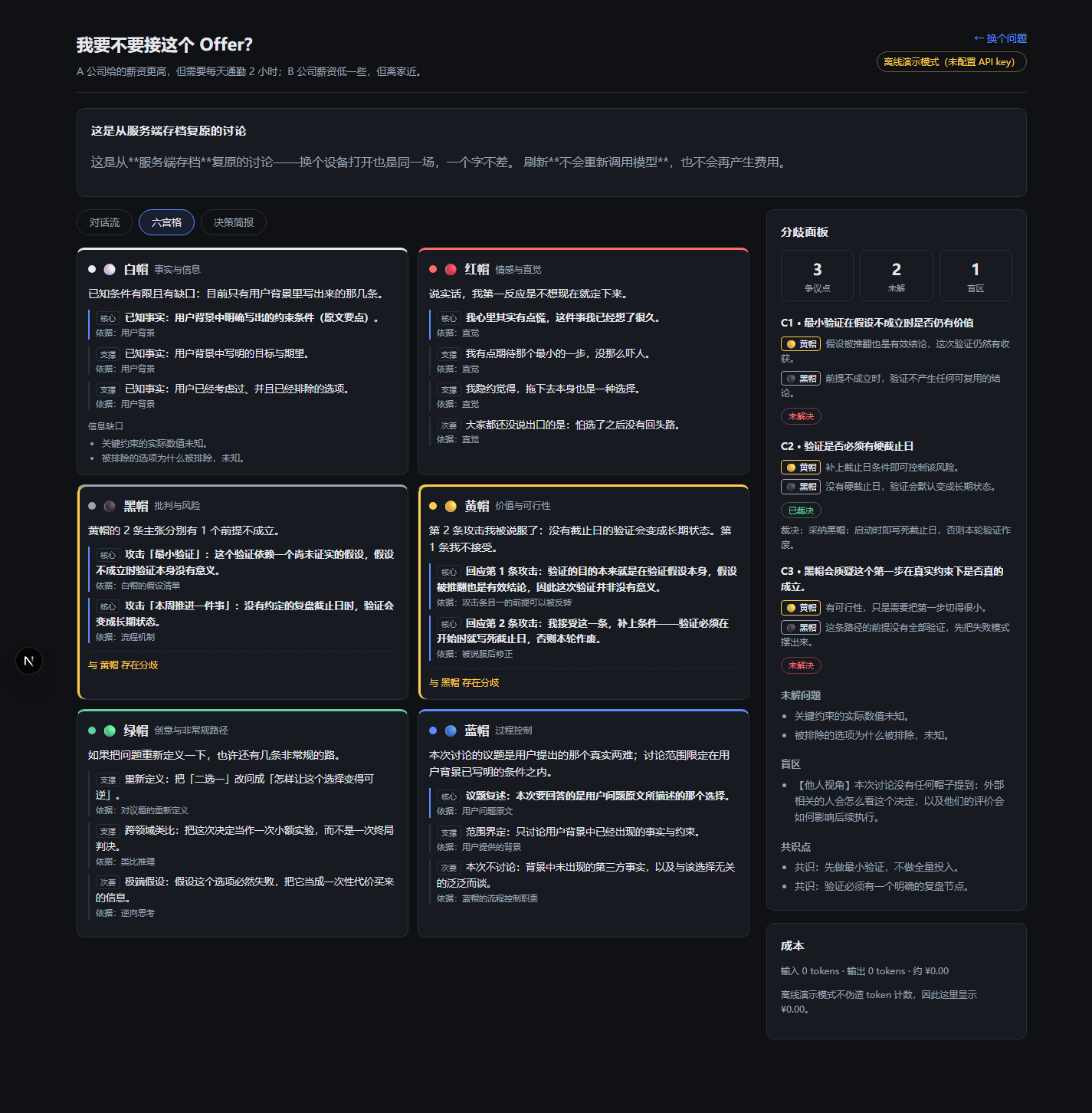
Task: Click the 已裁决 tag under C2
Action: click(801, 511)
